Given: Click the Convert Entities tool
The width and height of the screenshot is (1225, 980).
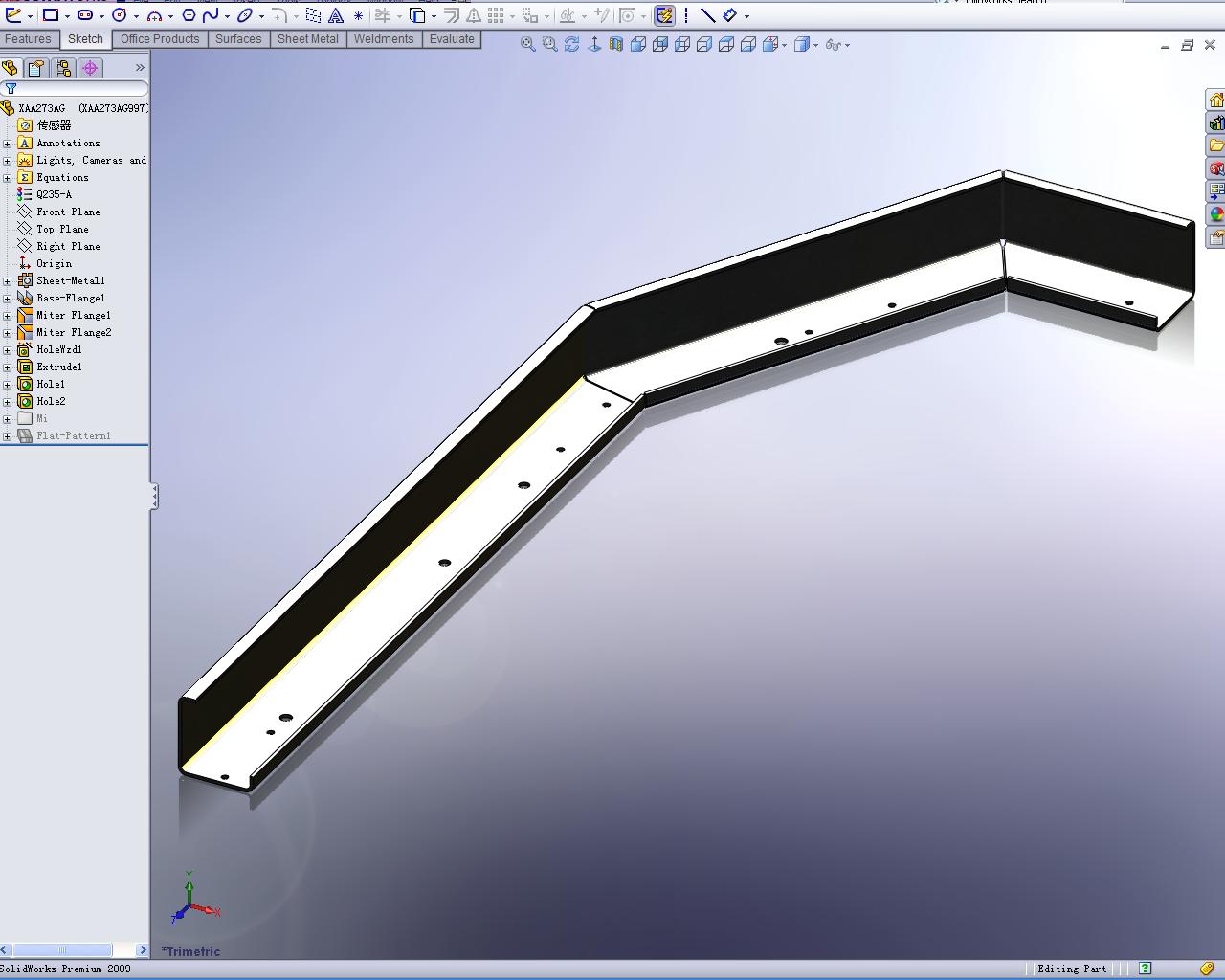Looking at the screenshot, I should click(417, 15).
